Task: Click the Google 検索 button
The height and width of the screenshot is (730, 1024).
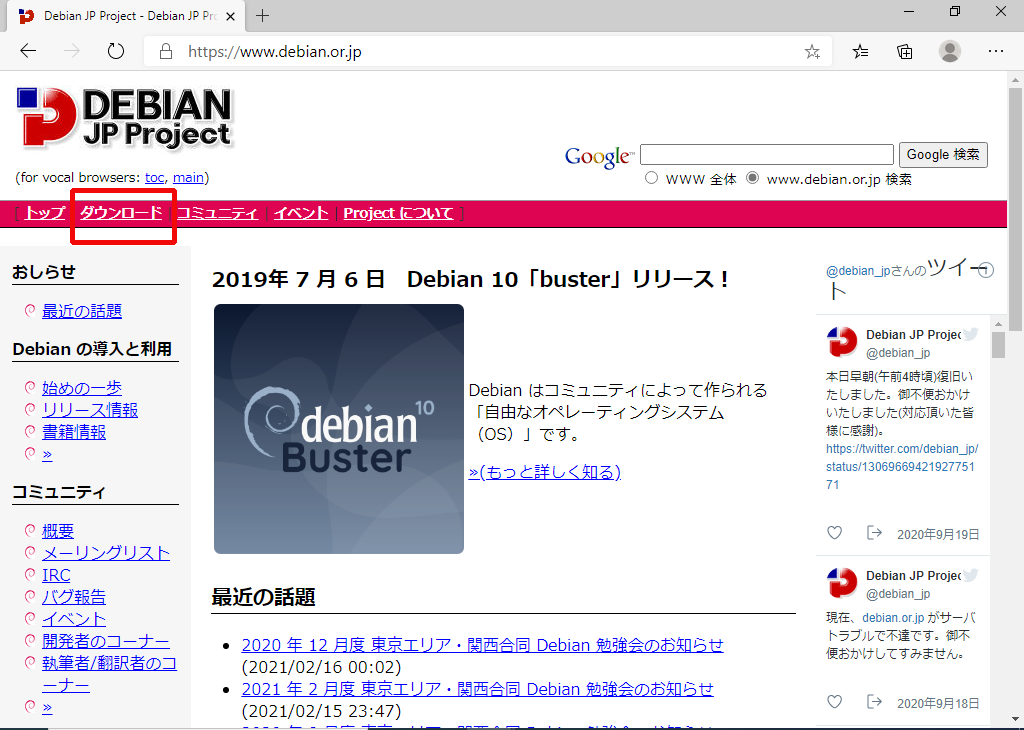Action: point(943,155)
